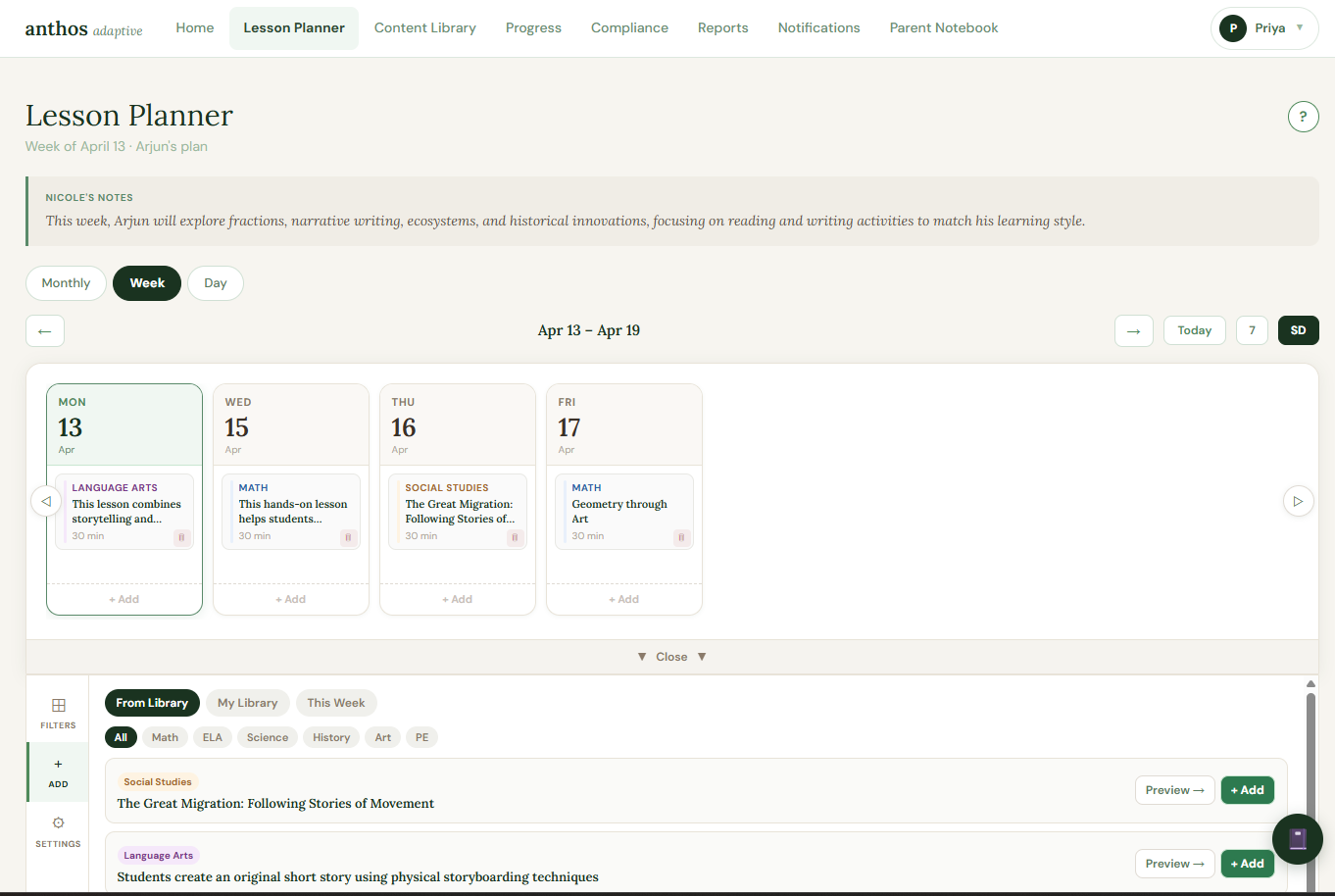Open the Filters panel in the sidebar

click(x=57, y=711)
